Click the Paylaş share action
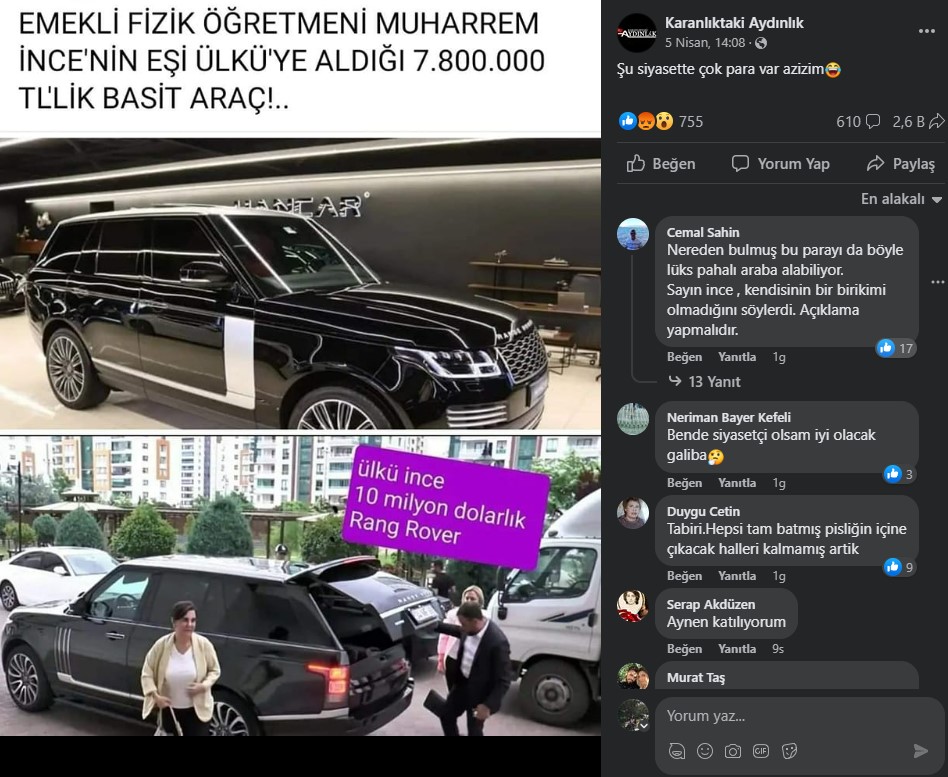The height and width of the screenshot is (777, 948). pos(901,164)
